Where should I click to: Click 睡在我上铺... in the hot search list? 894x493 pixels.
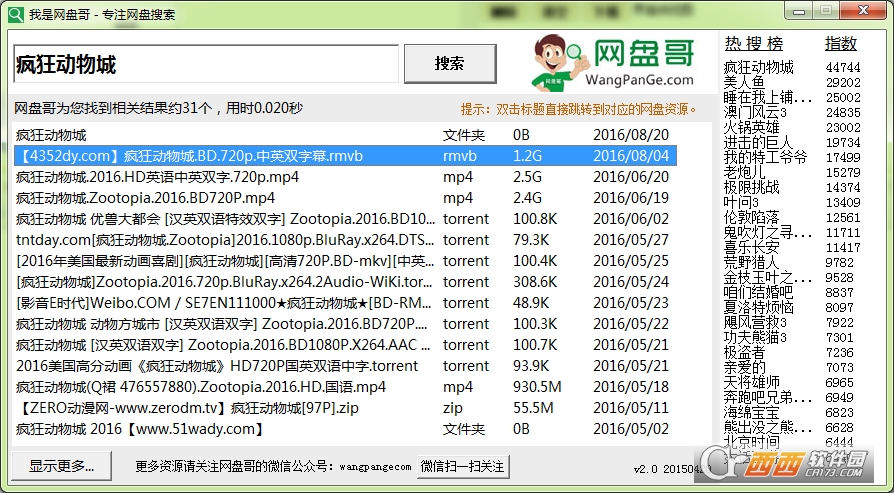coord(767,97)
